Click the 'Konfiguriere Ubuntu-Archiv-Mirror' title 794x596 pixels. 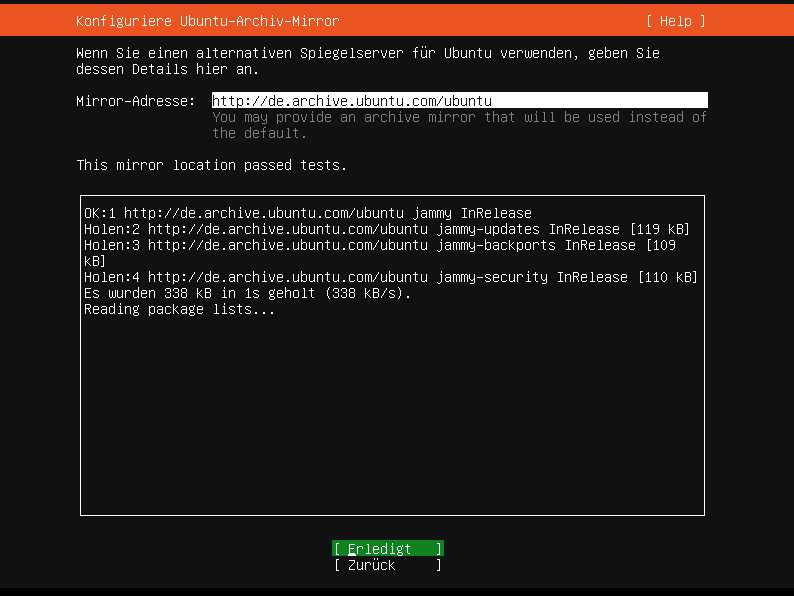click(x=208, y=21)
